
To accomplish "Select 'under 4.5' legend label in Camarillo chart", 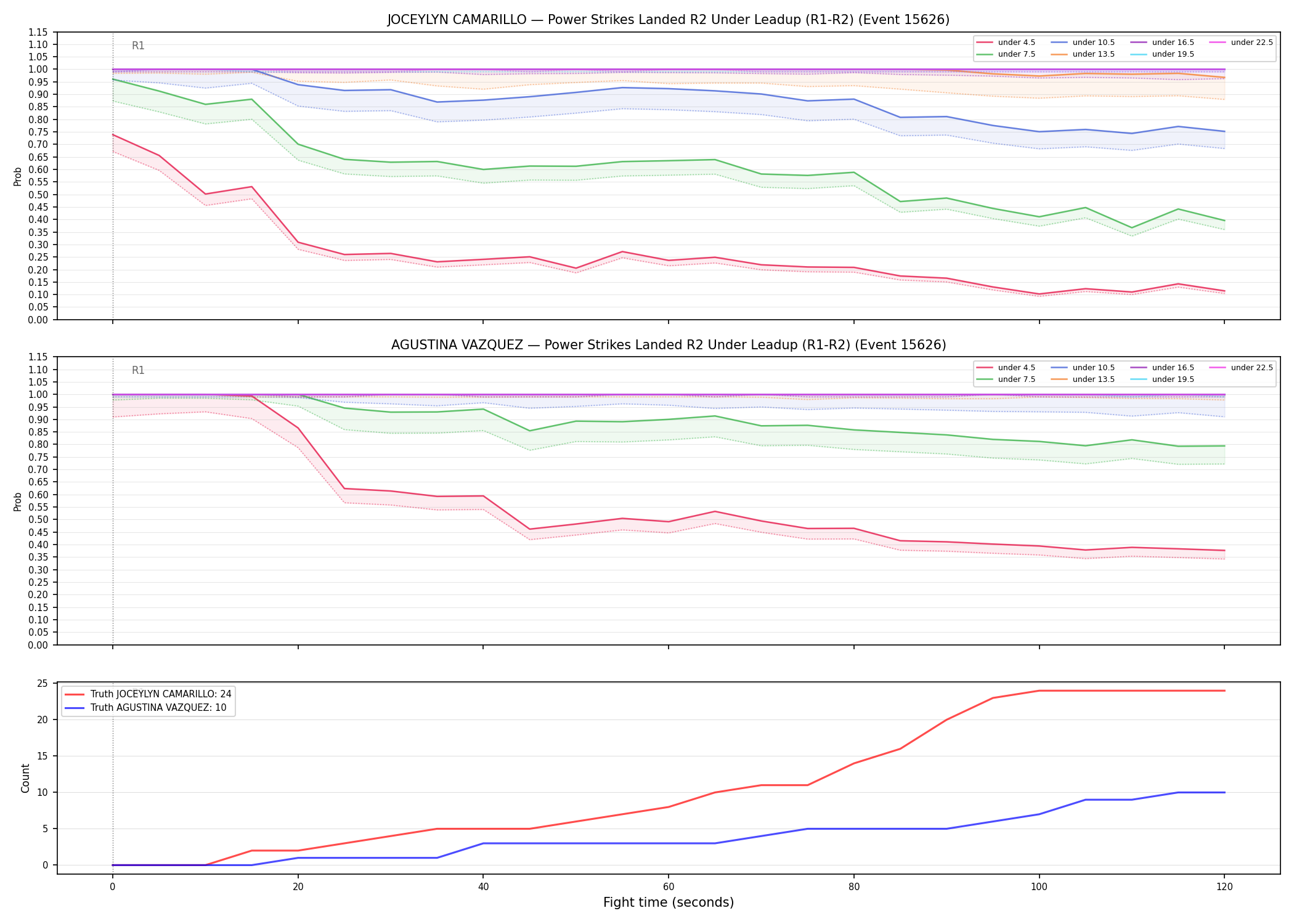I will pos(1017,43).
